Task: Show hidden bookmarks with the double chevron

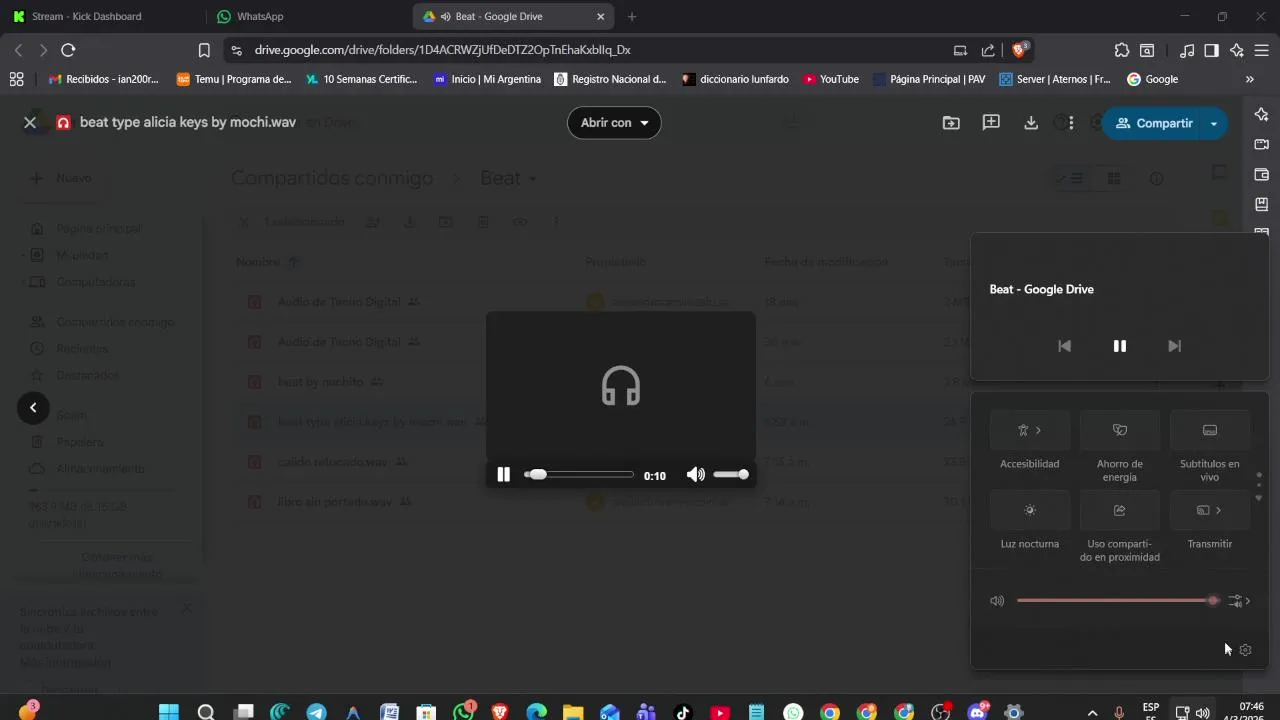Action: (1249, 79)
